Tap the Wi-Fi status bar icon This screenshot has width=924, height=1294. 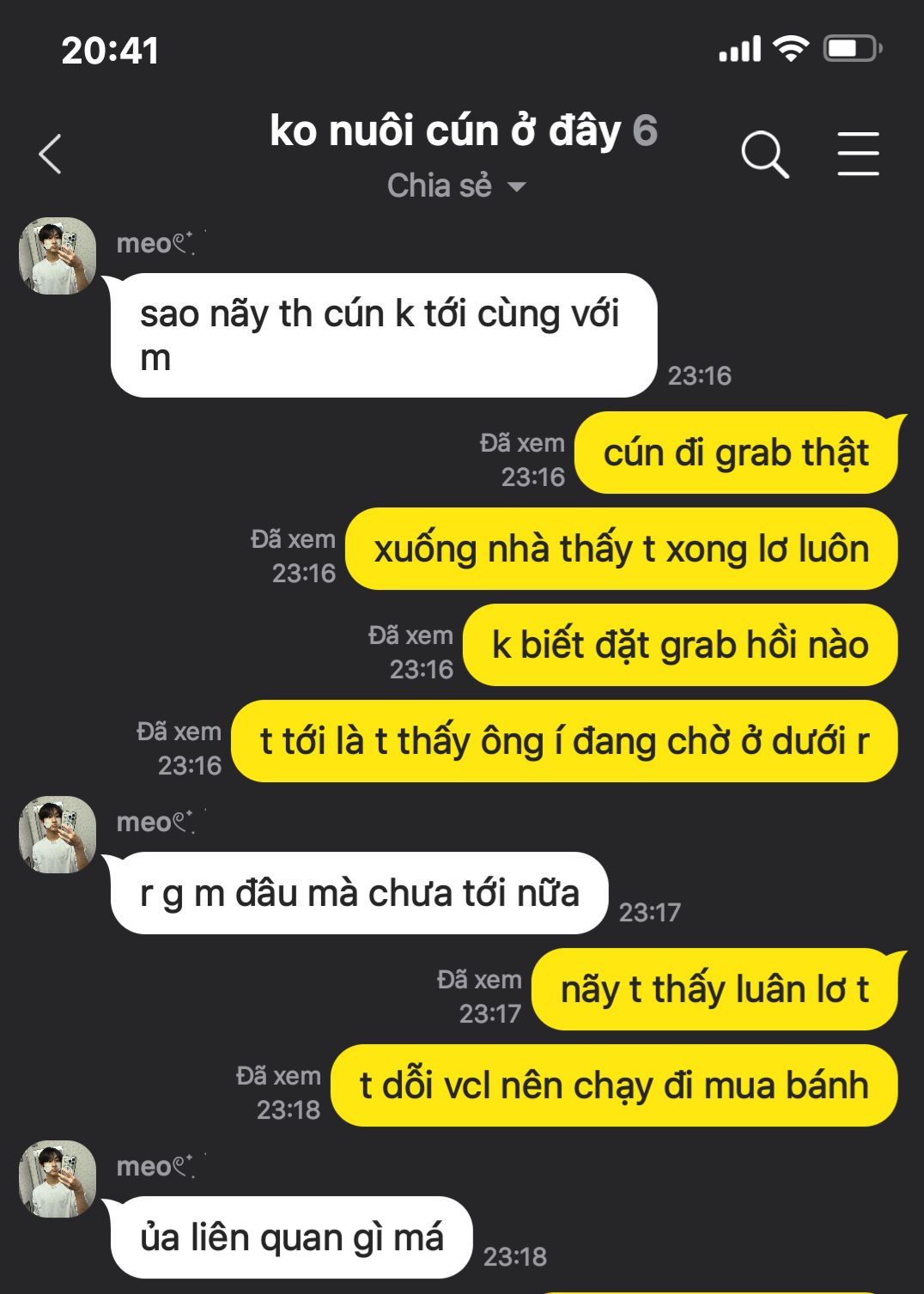point(791,49)
